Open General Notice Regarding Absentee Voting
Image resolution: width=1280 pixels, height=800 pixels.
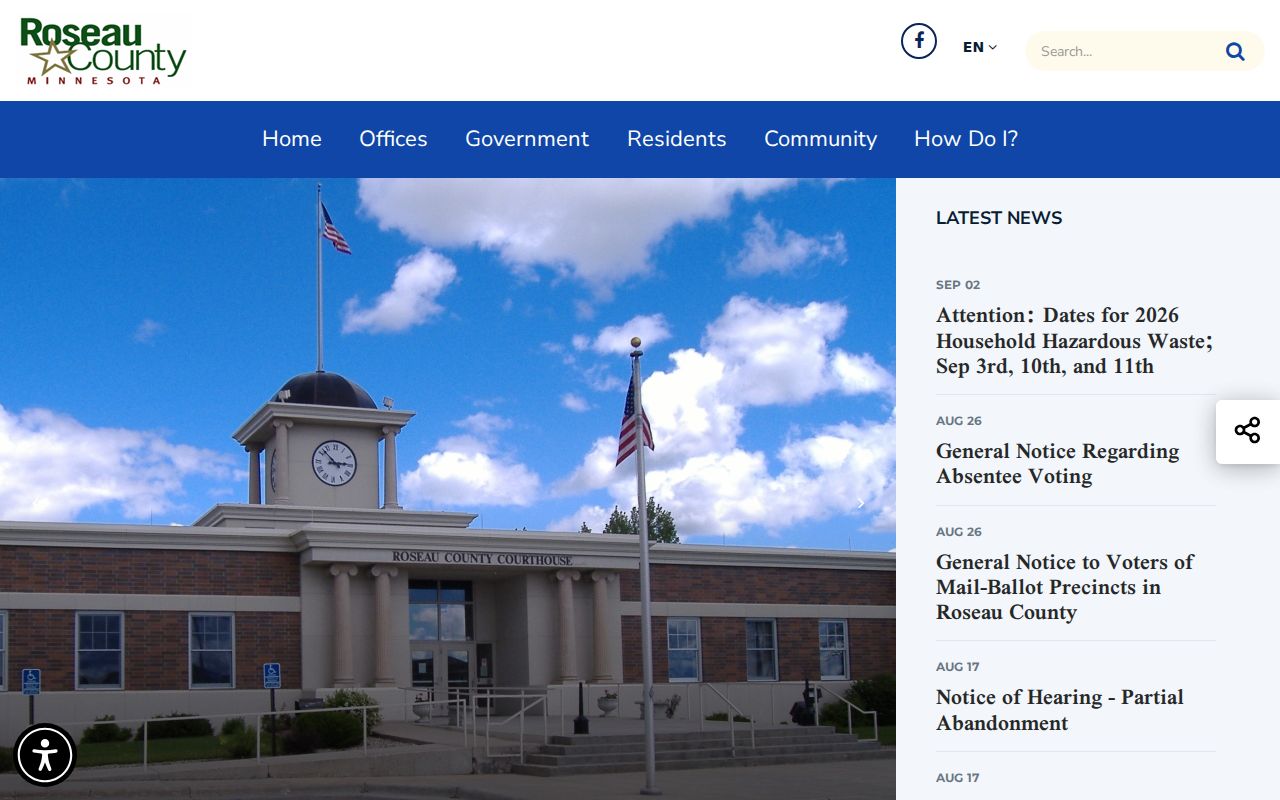click(x=1058, y=464)
